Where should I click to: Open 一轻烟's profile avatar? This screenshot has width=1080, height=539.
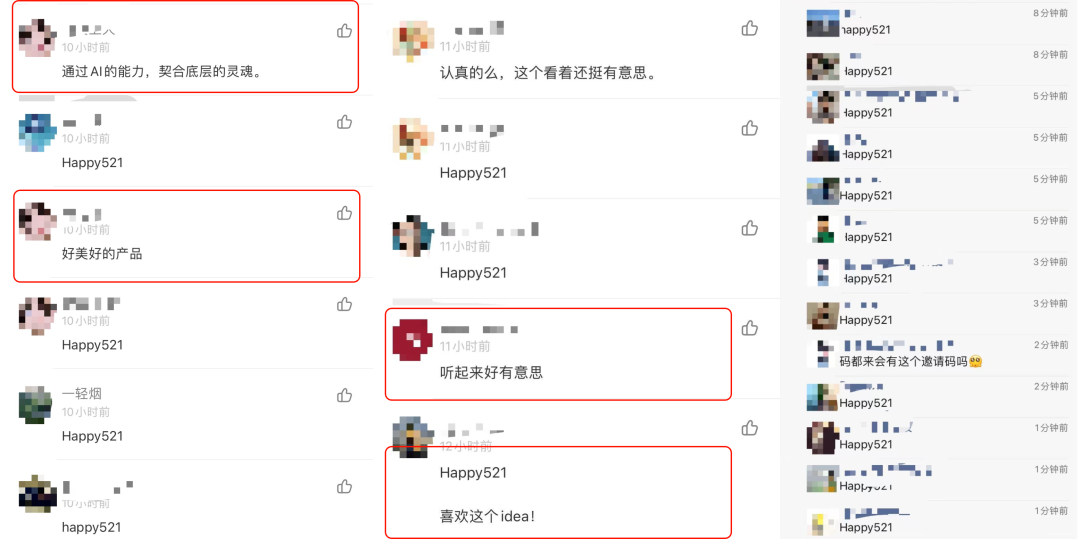point(36,403)
